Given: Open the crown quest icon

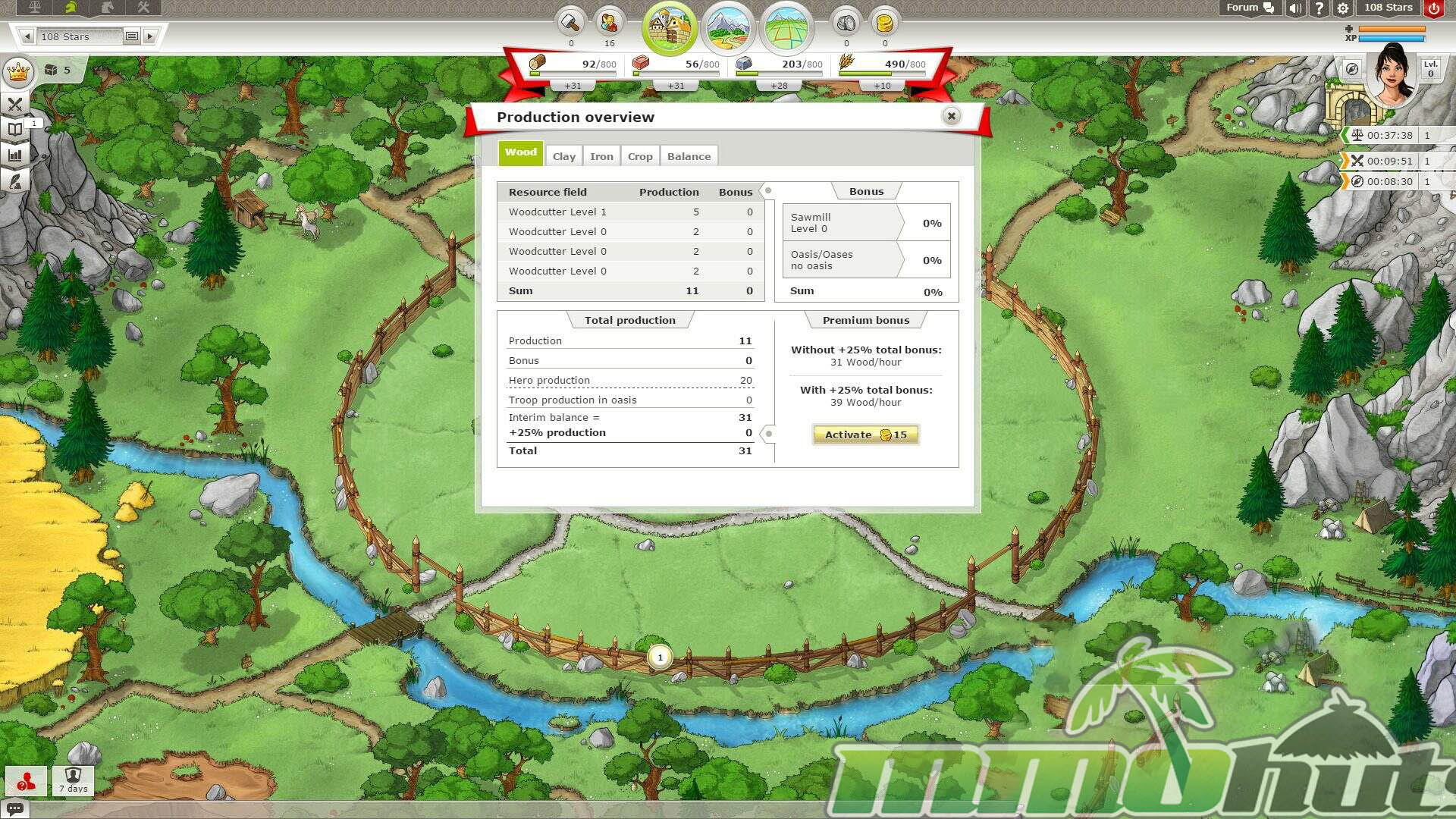Looking at the screenshot, I should click(17, 73).
